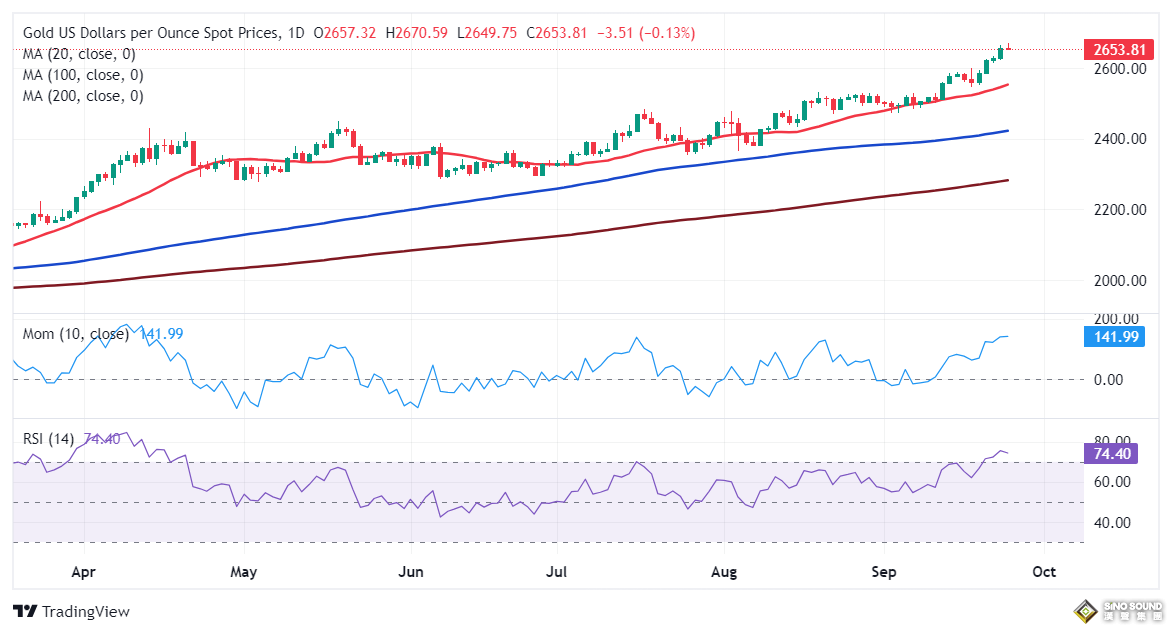Select the MA (20, close, 0) legend

(79, 54)
